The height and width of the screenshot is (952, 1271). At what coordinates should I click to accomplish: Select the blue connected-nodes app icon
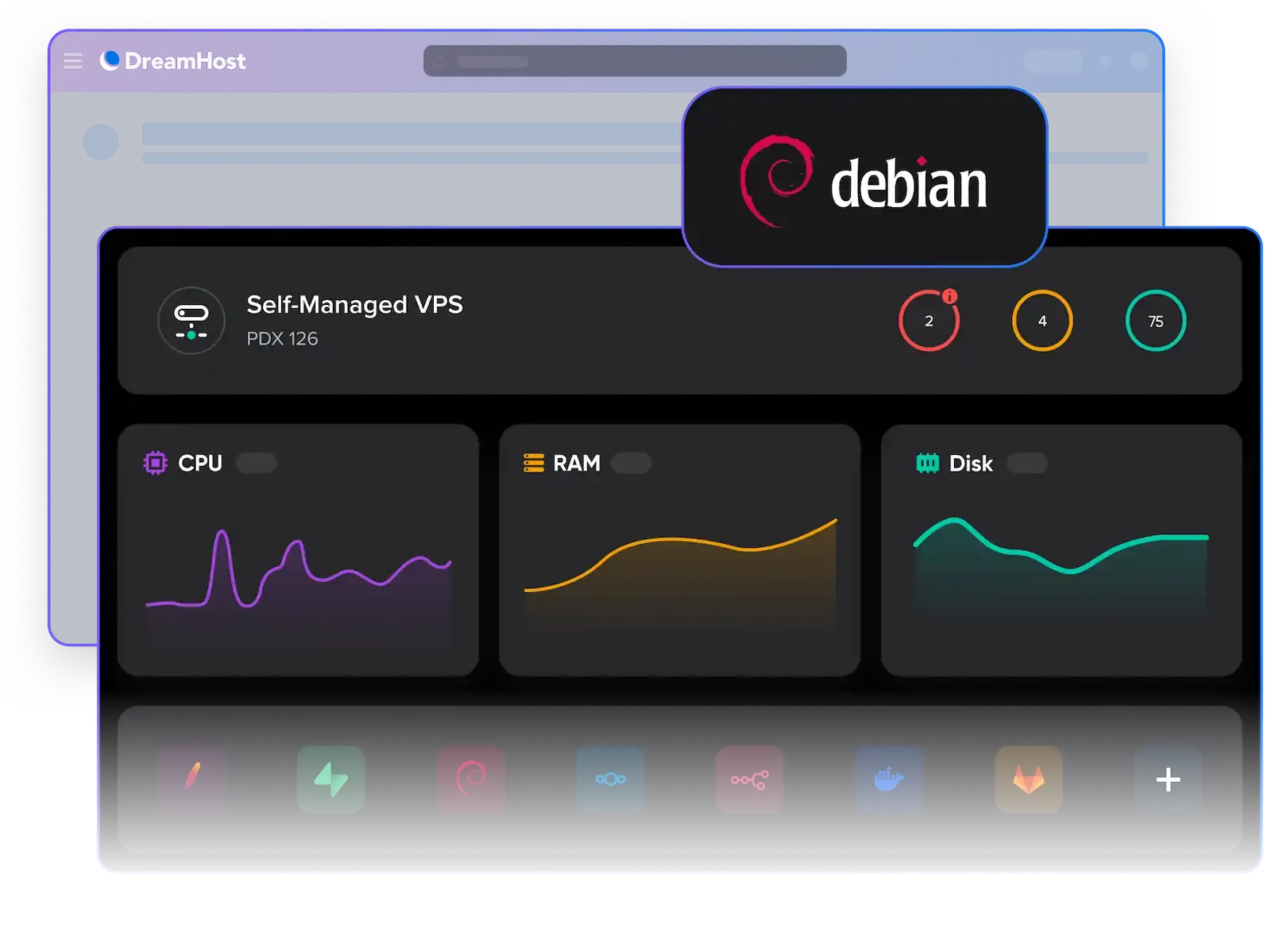pyautogui.click(x=610, y=779)
